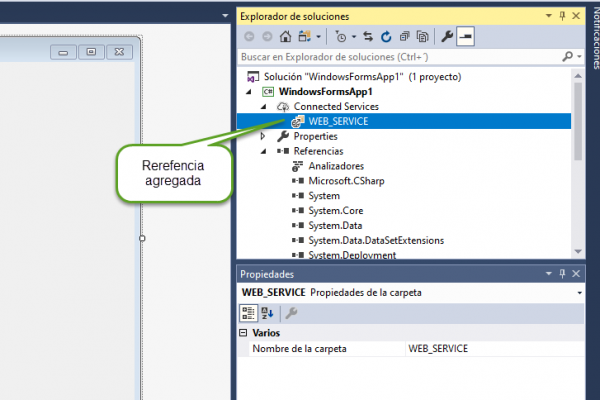Click the Show All Files icon
Screen dimensions: 600x400
(424, 36)
